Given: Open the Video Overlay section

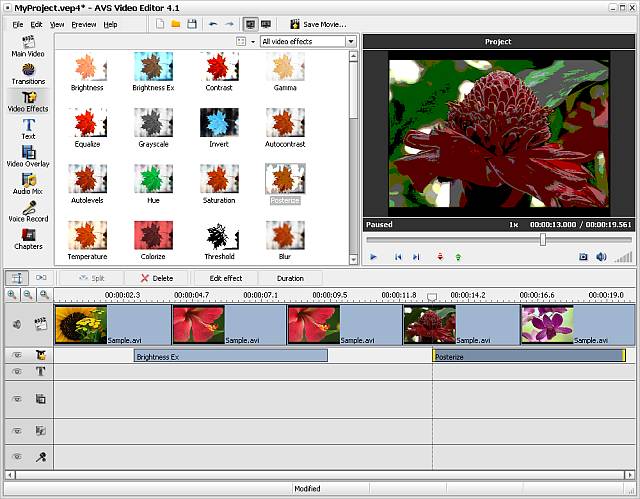Looking at the screenshot, I should [x=28, y=156].
